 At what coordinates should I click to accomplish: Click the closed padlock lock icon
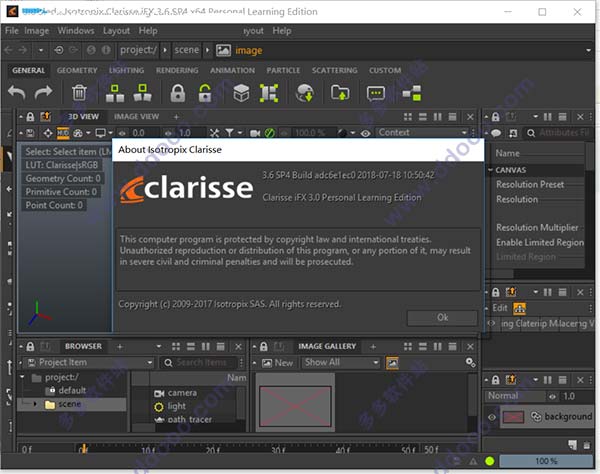coord(178,93)
